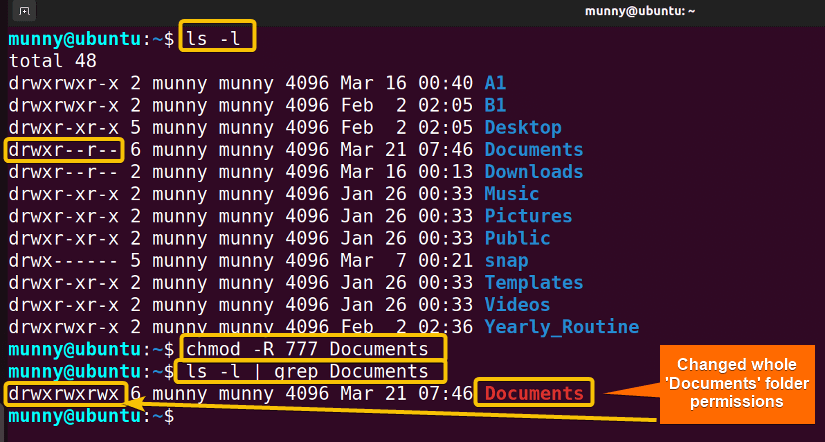Select the blue Documents directory name
Image resolution: width=825 pixels, height=442 pixels.
pyautogui.click(x=534, y=149)
